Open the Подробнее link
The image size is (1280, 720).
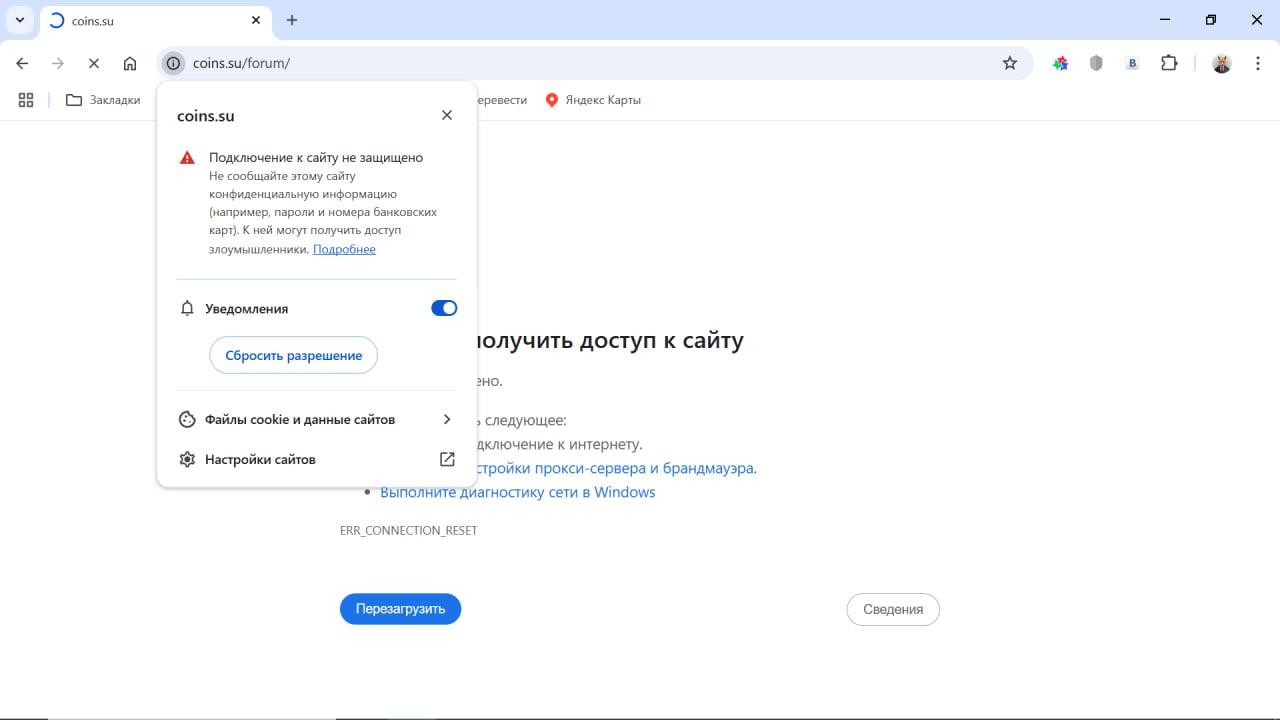click(x=344, y=249)
